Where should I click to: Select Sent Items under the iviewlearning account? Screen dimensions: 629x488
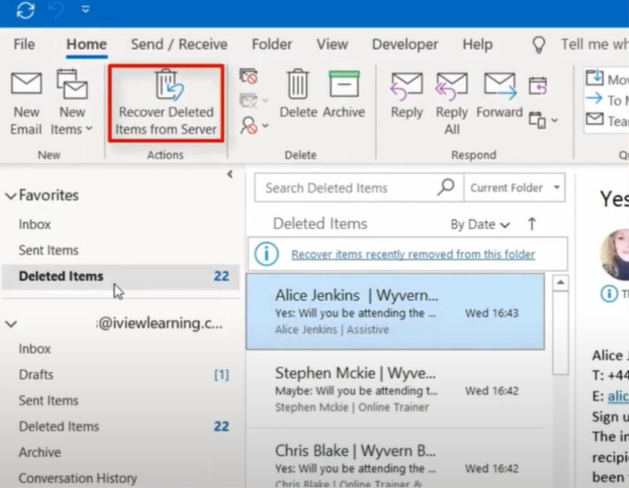click(49, 401)
